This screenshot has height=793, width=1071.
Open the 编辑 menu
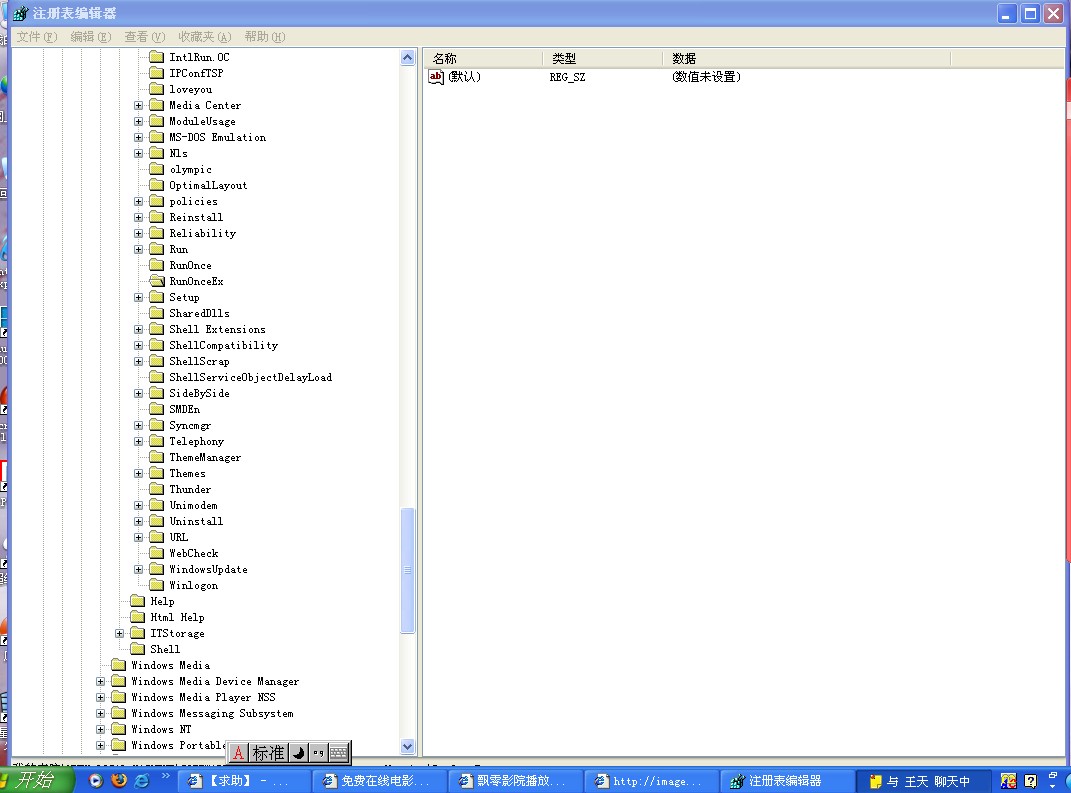(x=90, y=37)
